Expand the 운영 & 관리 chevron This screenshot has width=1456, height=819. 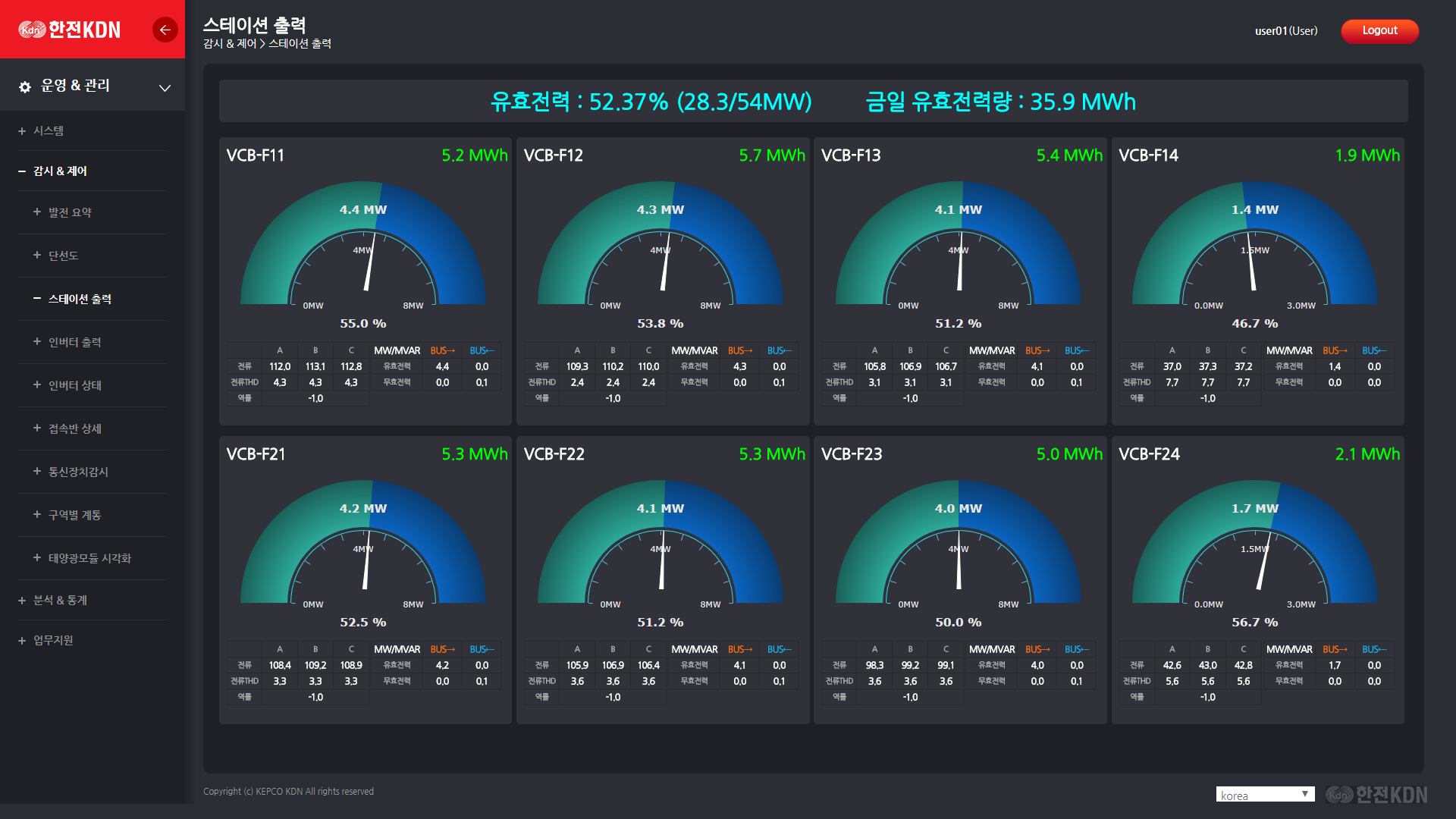165,88
